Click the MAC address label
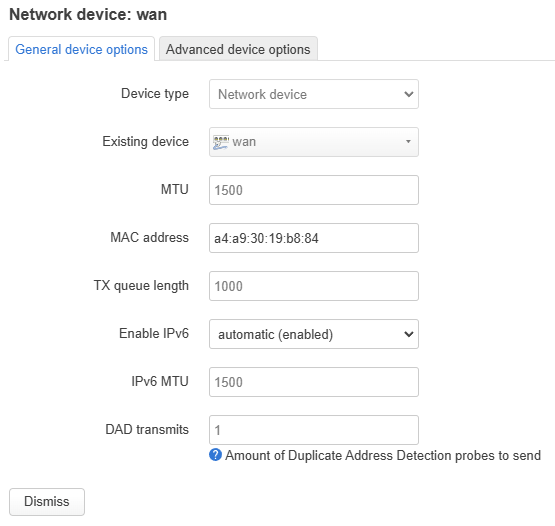 (x=149, y=238)
